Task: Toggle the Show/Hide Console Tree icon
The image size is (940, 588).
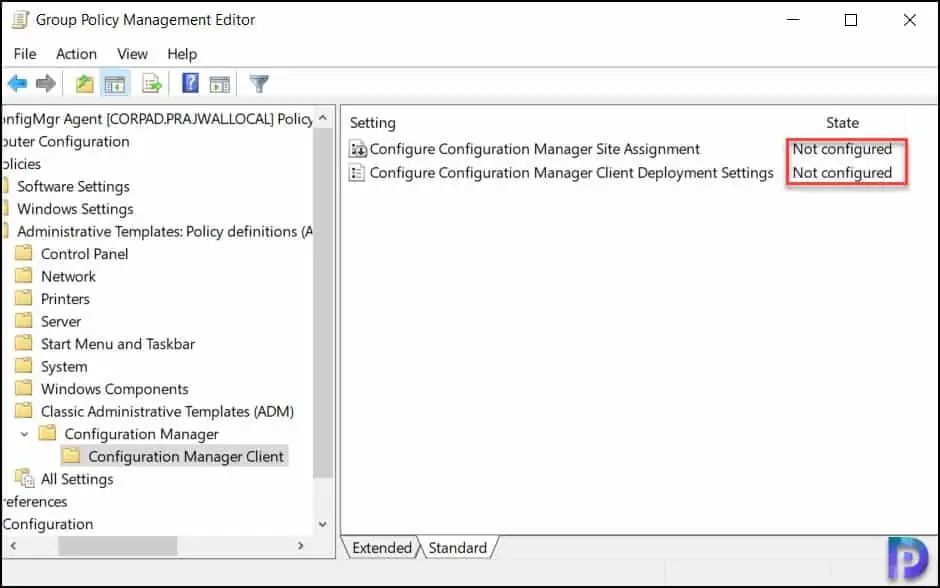Action: pyautogui.click(x=115, y=84)
